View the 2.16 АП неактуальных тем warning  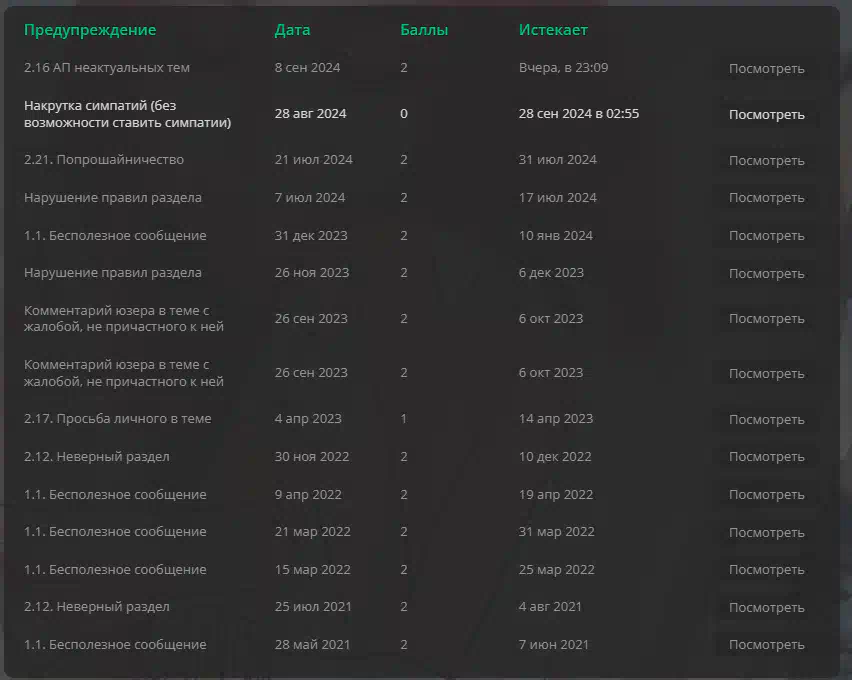766,68
